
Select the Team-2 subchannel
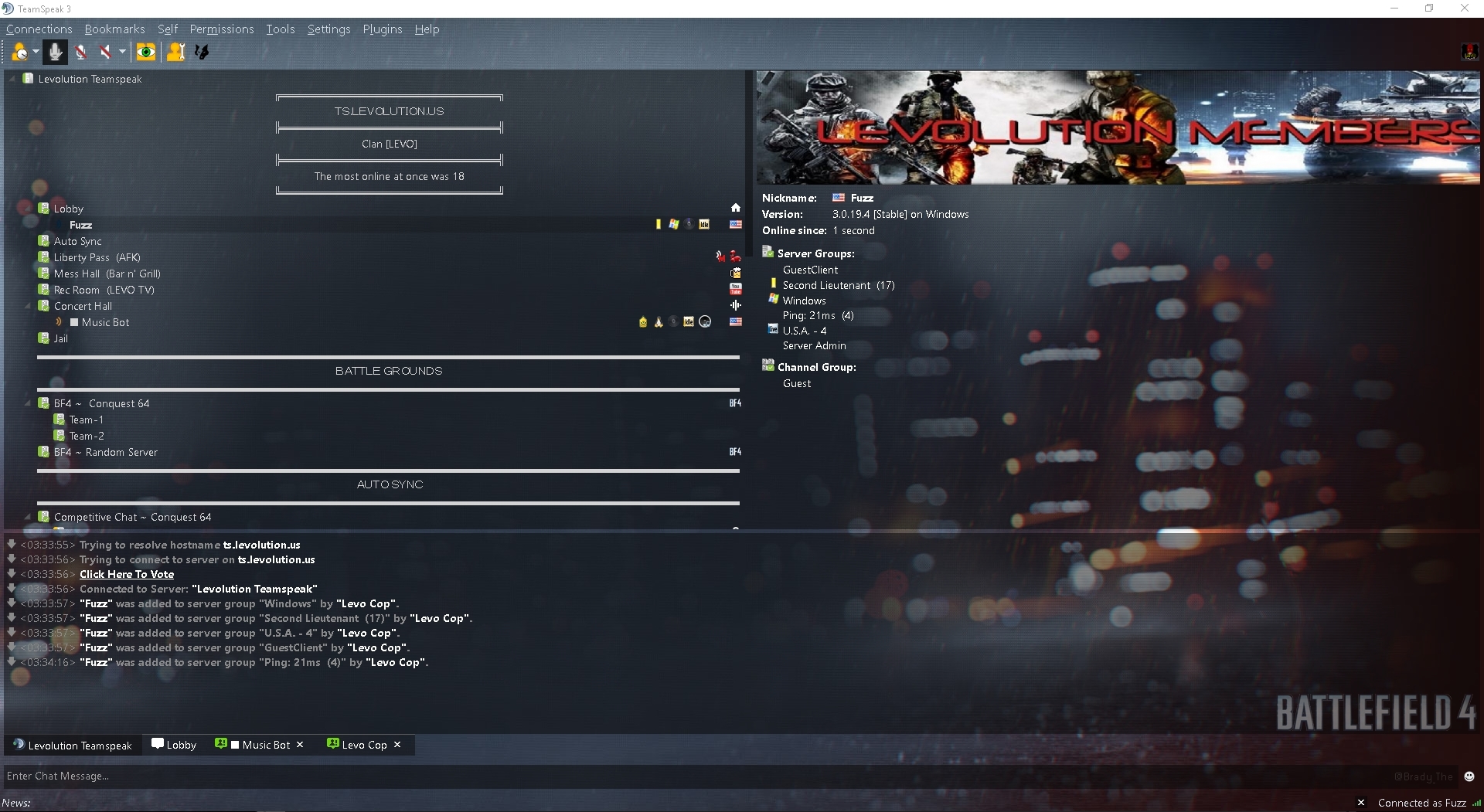(87, 436)
